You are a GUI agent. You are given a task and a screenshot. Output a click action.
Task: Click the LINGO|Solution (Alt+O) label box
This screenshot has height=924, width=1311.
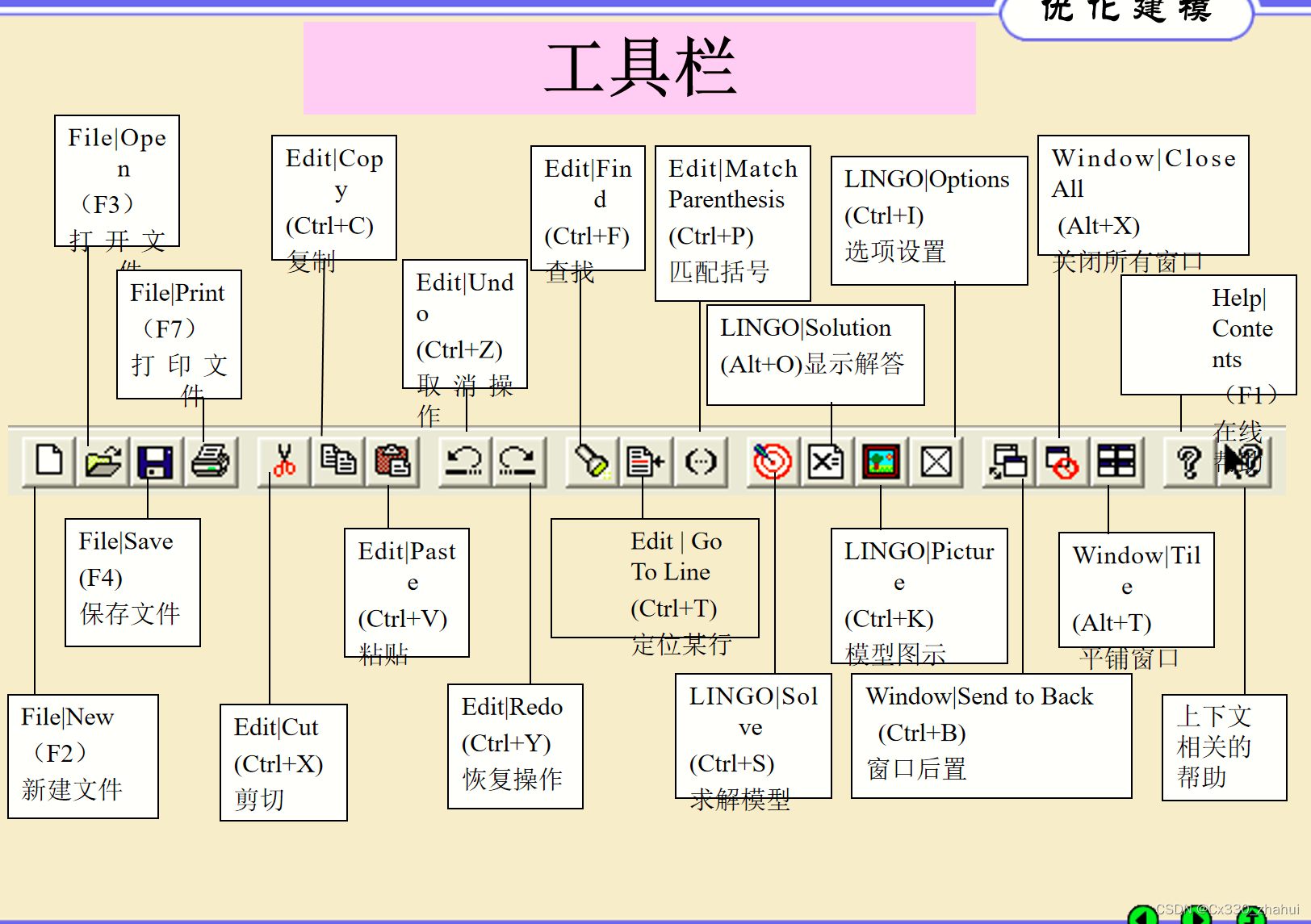[815, 355]
